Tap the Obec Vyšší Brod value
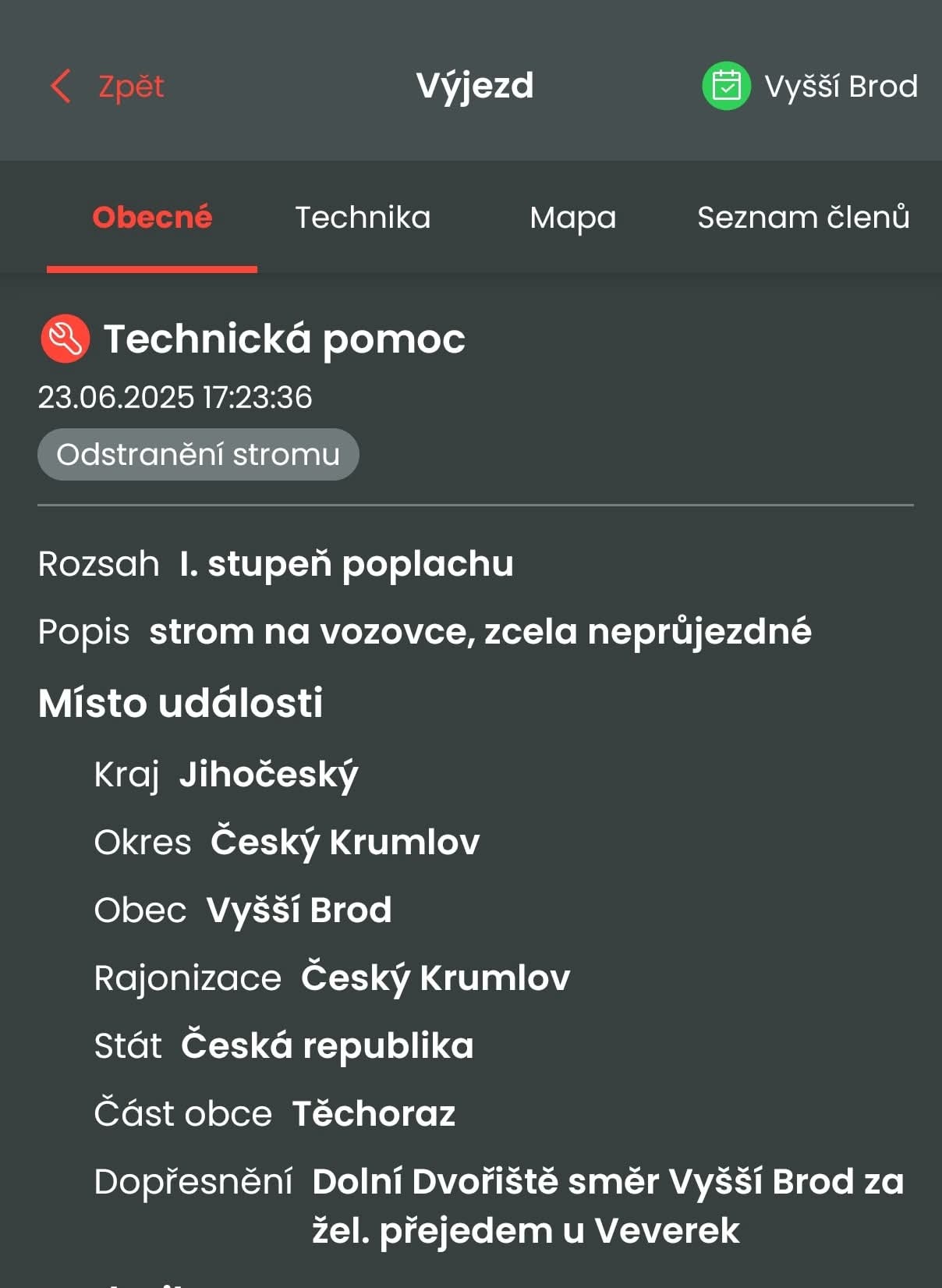942x1288 pixels. tap(299, 910)
